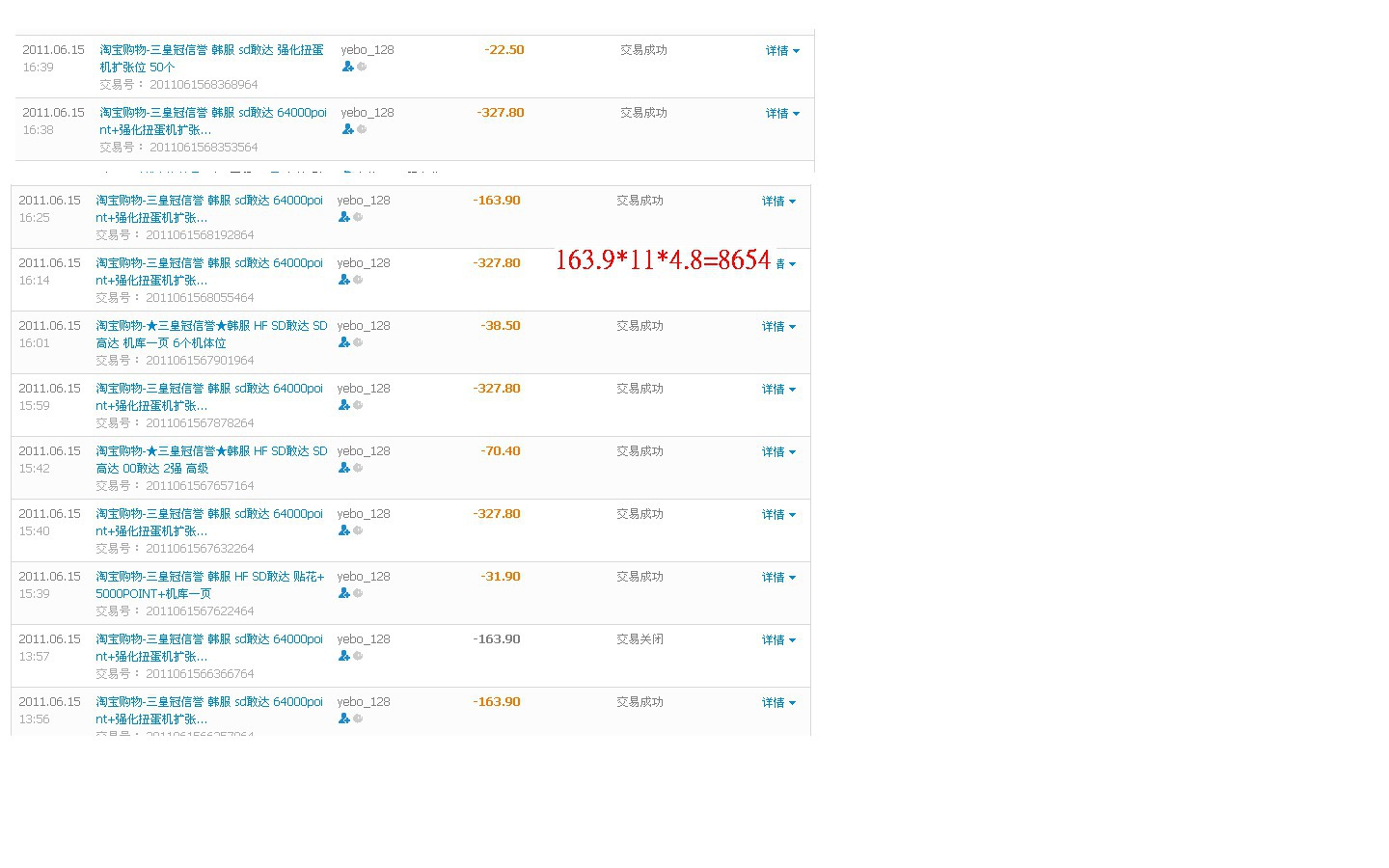Image resolution: width=1389 pixels, height=868 pixels.
Task: Click the gray round icon in the 16:38 row
Action: pos(362,129)
